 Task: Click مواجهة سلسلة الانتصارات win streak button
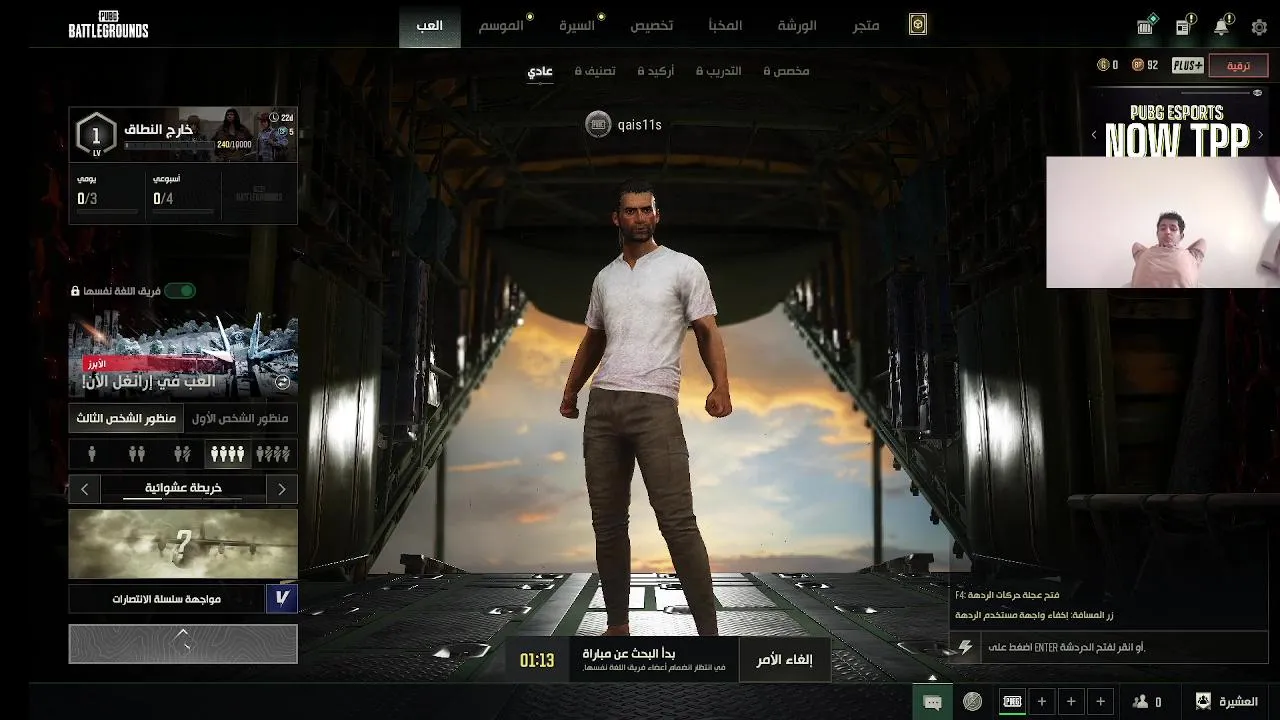tap(167, 599)
